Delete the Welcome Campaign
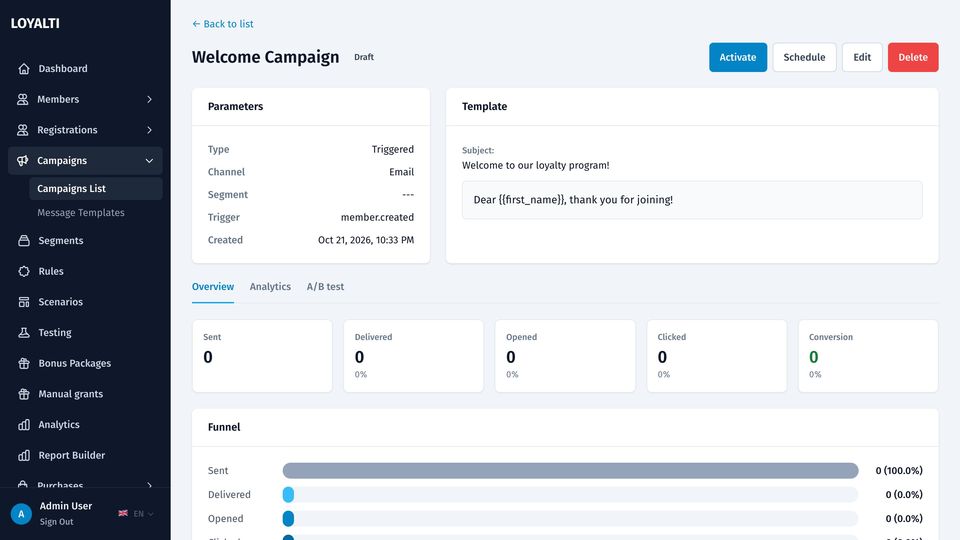This screenshot has height=540, width=960. tap(912, 57)
